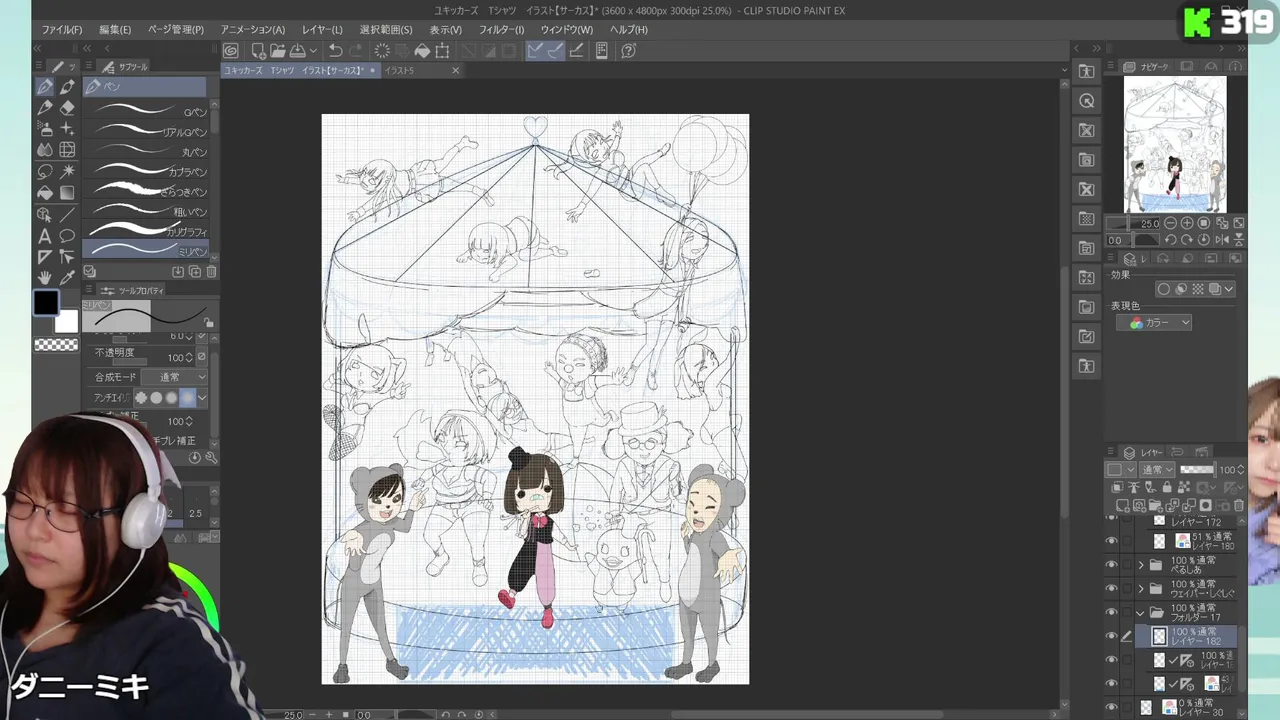Click the Open file folder icon
This screenshot has width=1280, height=720.
277,51
